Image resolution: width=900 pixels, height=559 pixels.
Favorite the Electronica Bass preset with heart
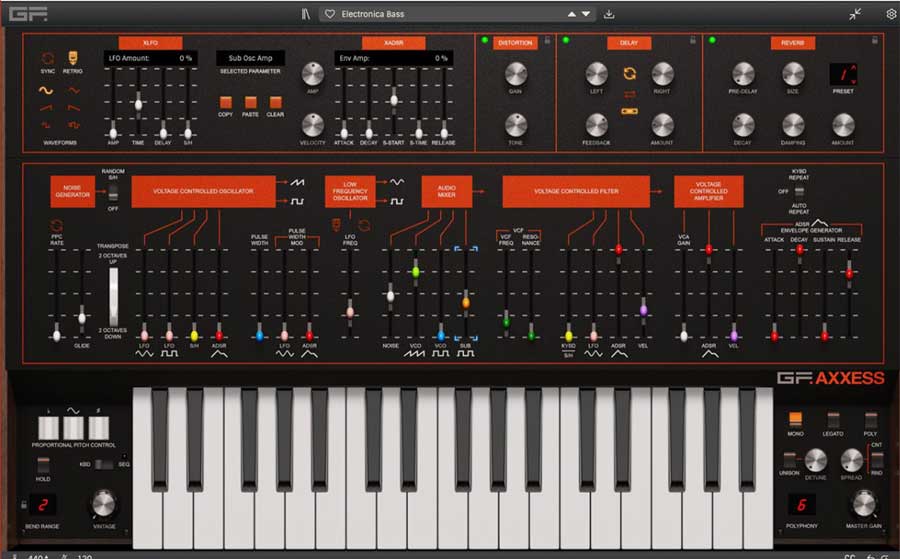330,14
